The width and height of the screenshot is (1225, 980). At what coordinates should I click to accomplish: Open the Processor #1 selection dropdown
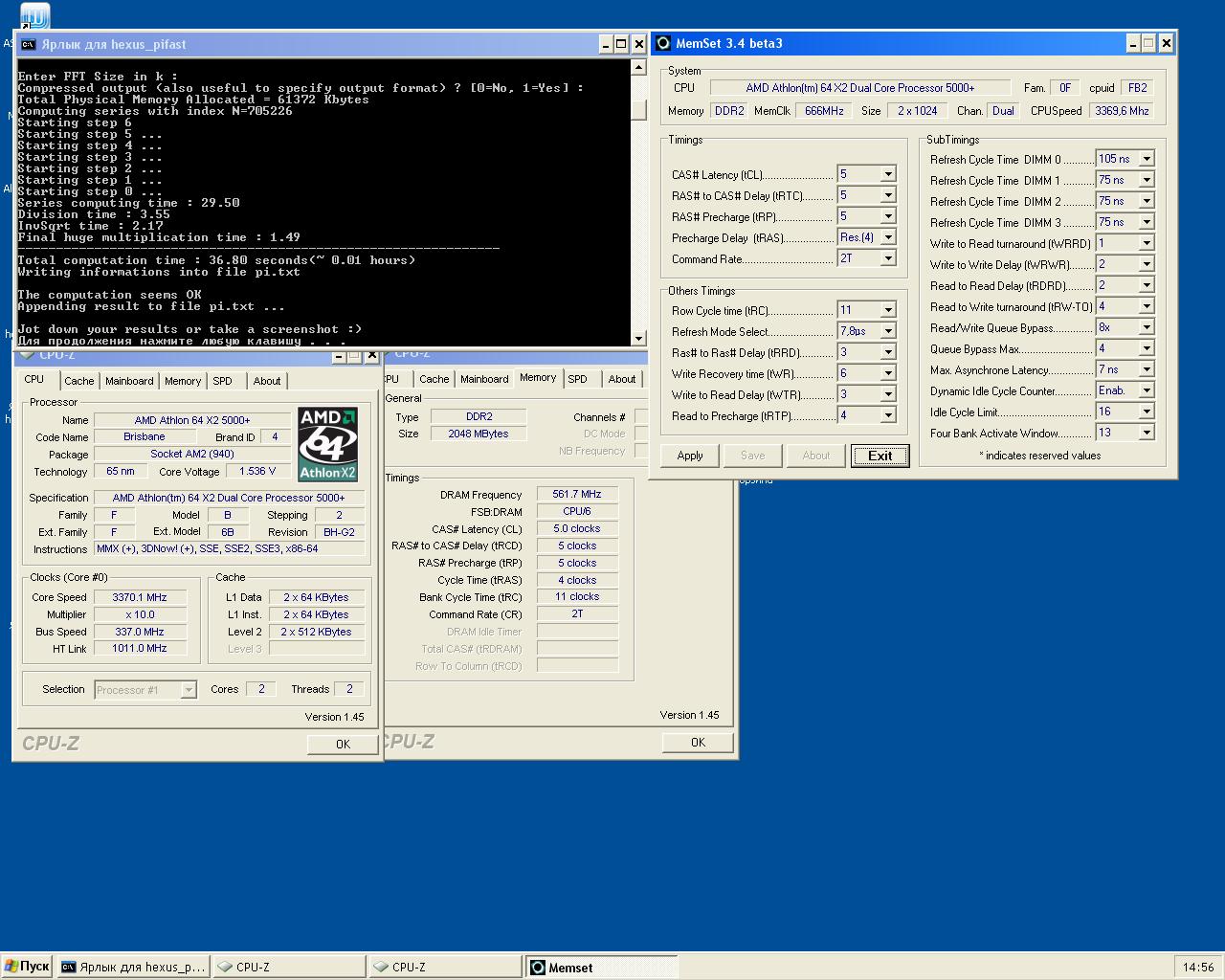click(189, 690)
